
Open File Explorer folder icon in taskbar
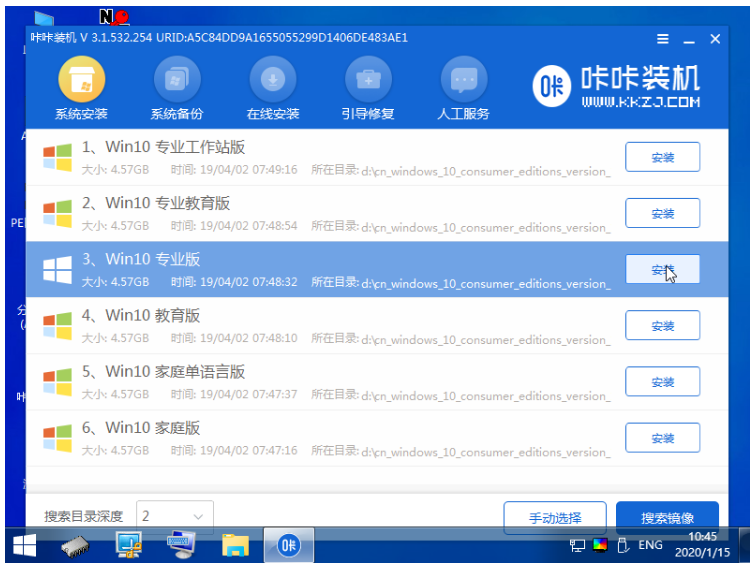click(235, 545)
